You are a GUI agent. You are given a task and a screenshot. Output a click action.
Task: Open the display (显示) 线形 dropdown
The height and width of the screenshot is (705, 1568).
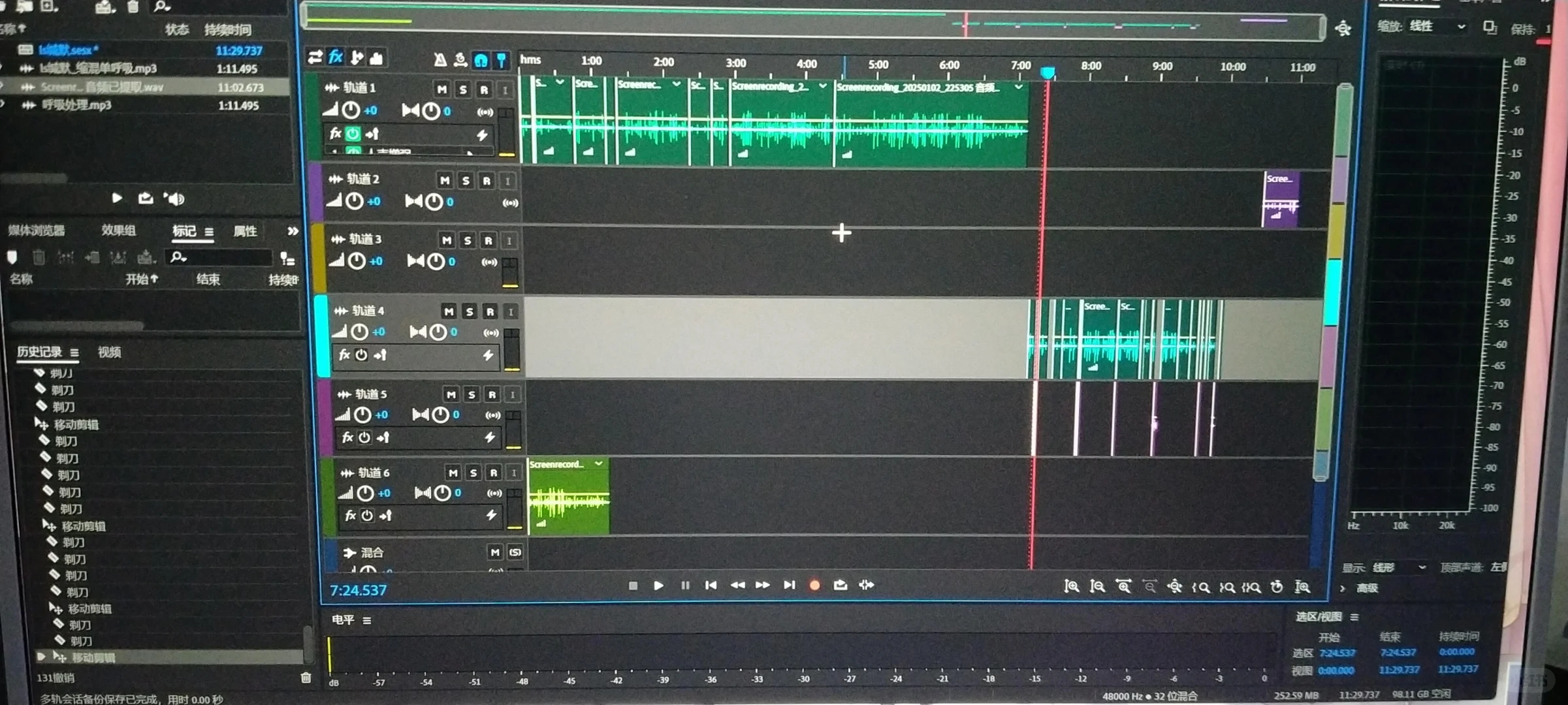[1399, 567]
